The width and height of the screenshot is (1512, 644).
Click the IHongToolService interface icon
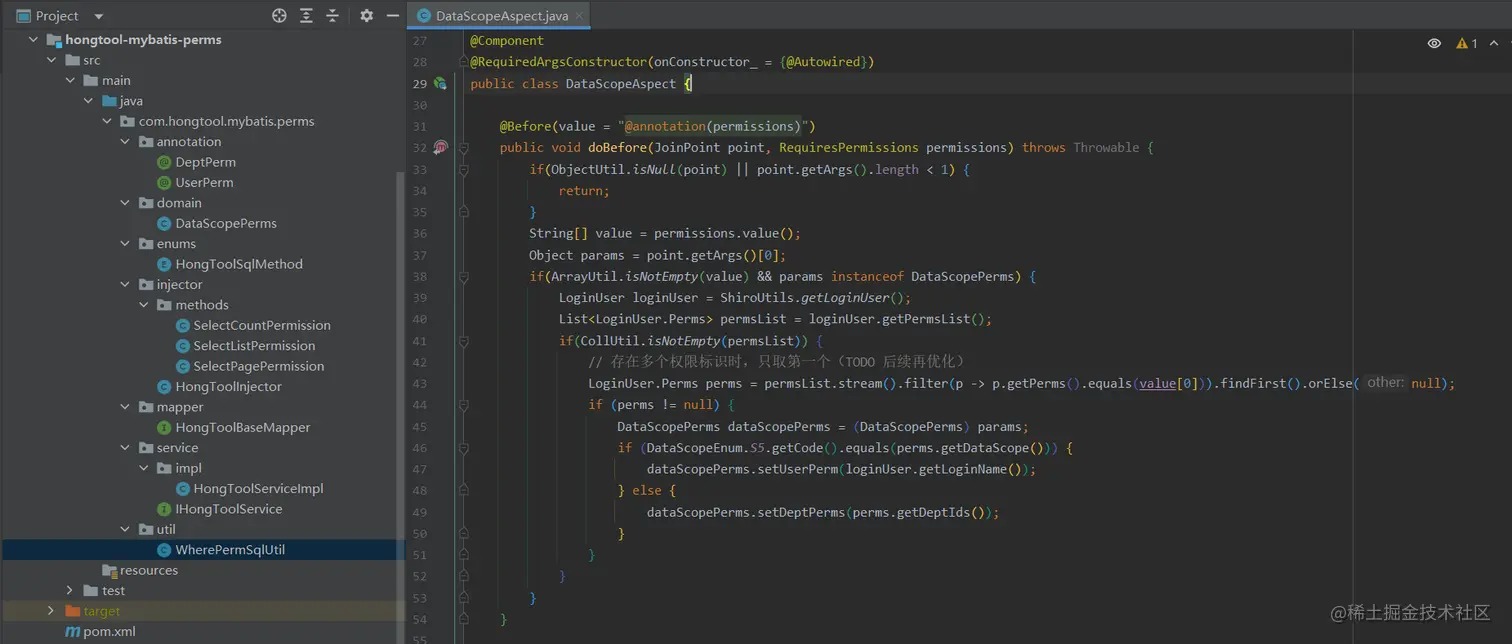(x=165, y=509)
